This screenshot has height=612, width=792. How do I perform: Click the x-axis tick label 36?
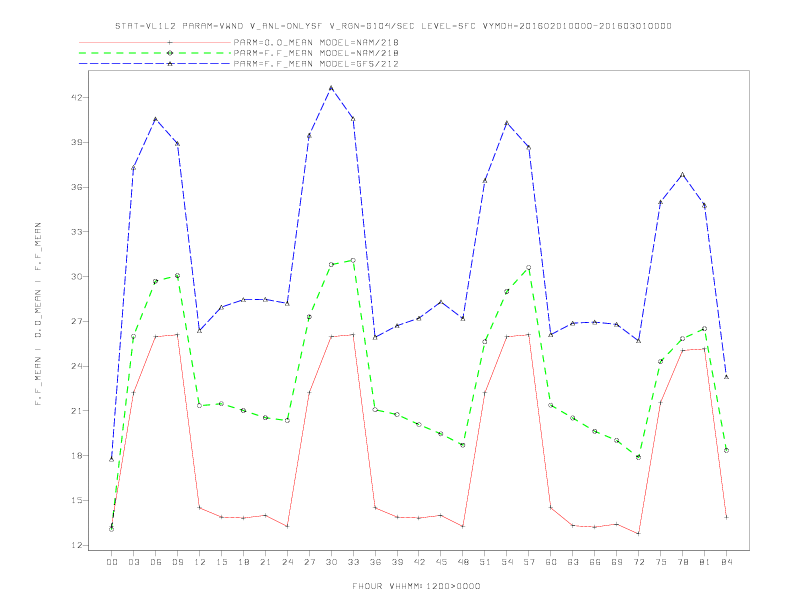[375, 562]
